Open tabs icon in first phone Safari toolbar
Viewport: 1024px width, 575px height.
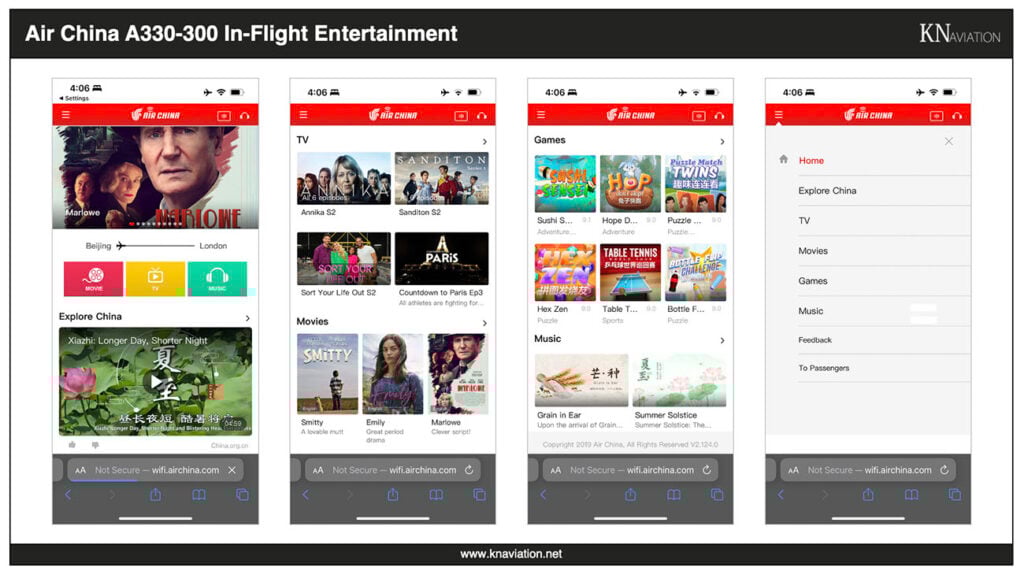(x=242, y=495)
